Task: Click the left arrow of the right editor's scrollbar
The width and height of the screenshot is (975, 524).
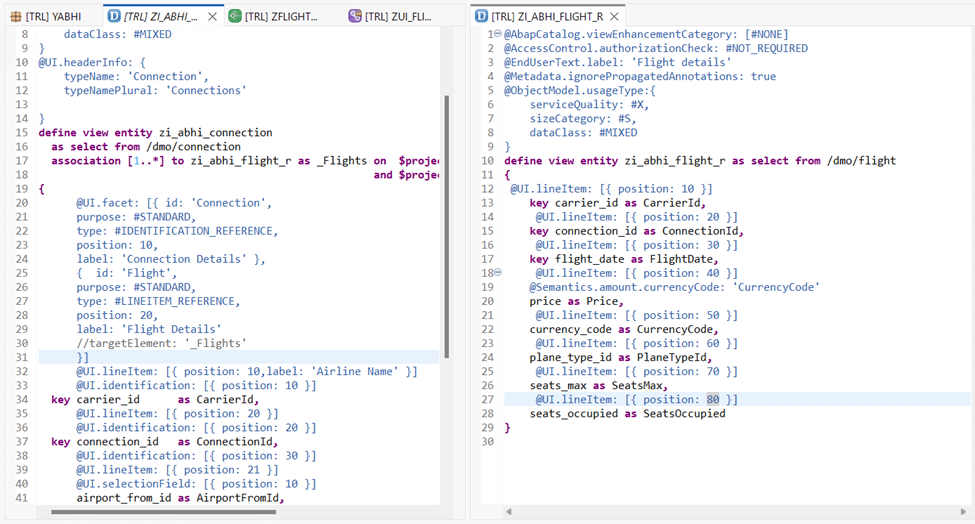Action: coord(509,512)
